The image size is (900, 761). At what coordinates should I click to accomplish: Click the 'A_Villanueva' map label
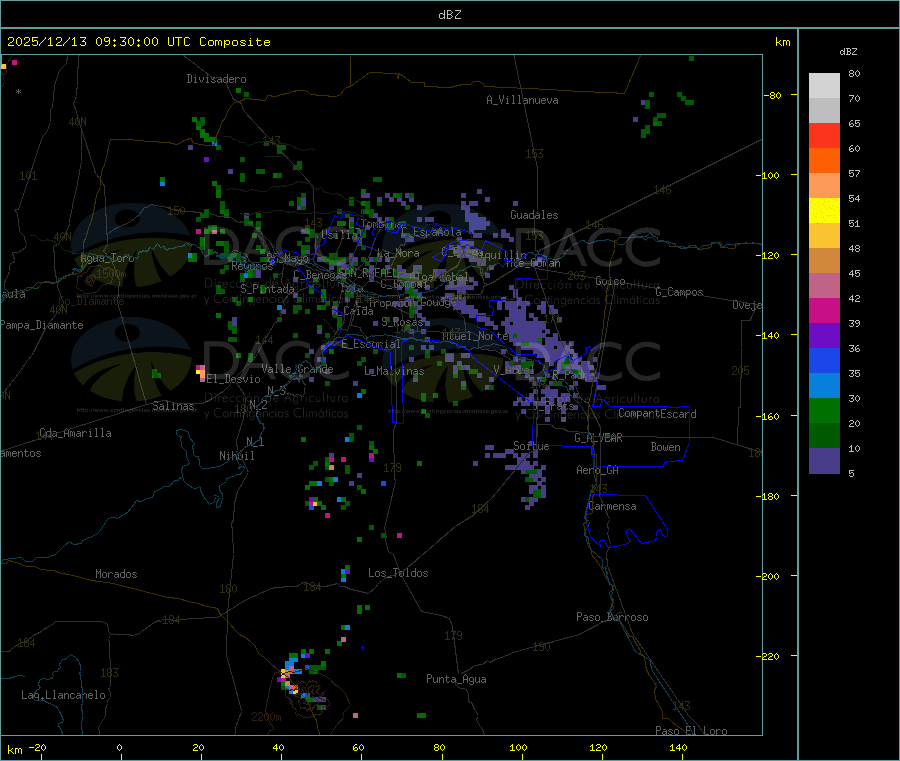(522, 100)
